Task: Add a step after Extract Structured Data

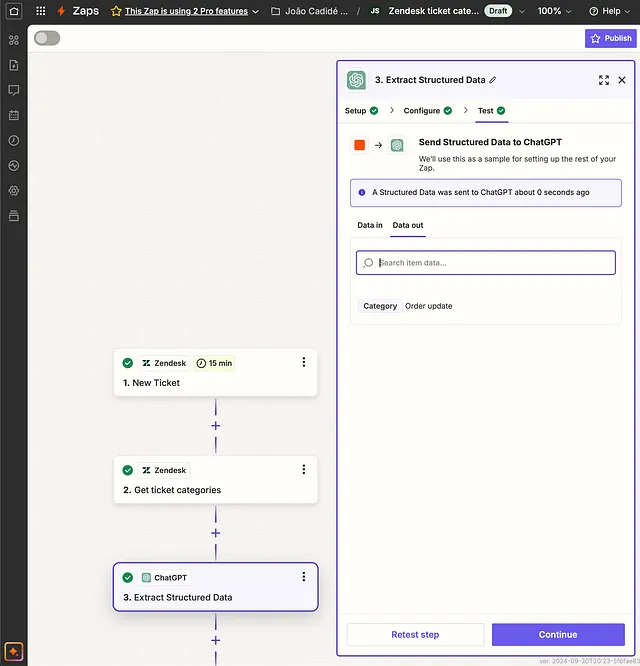Action: (x=216, y=641)
